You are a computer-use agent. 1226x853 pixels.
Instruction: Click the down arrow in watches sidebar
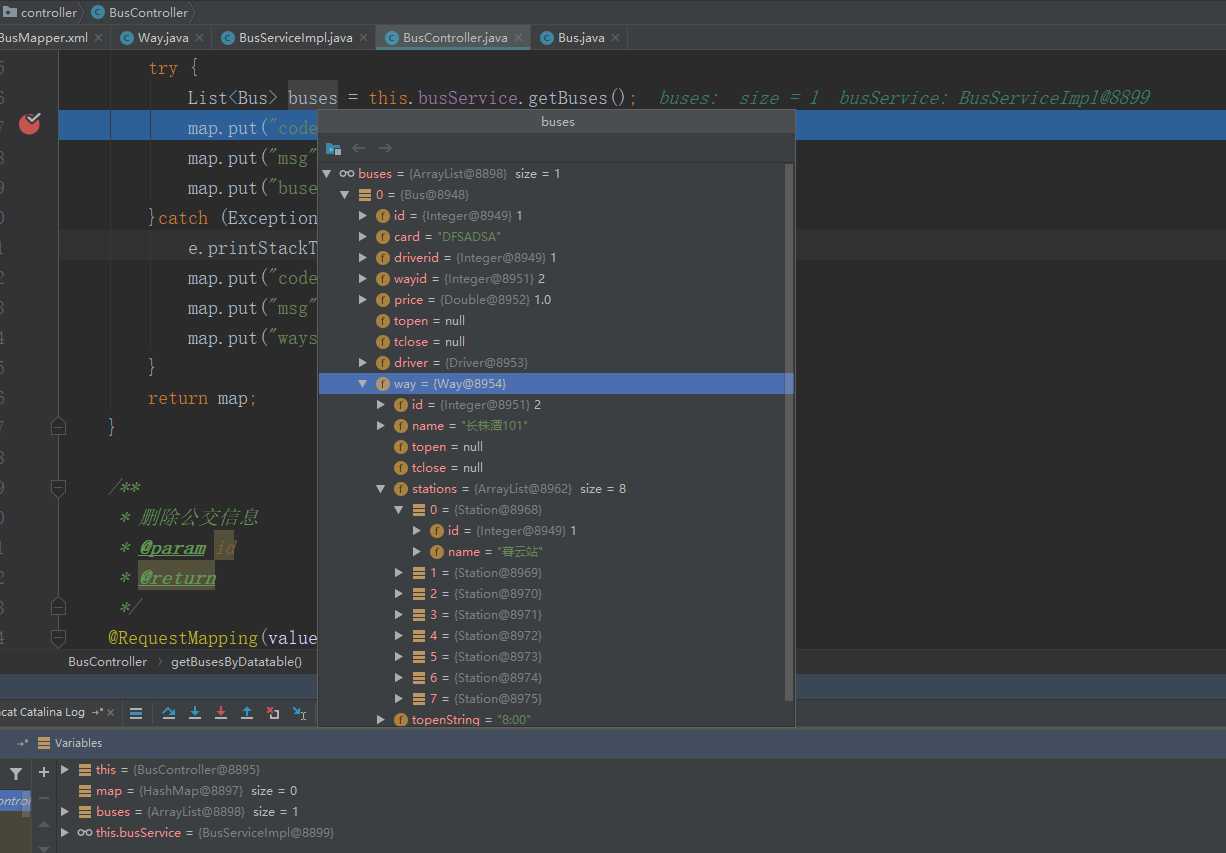click(44, 848)
